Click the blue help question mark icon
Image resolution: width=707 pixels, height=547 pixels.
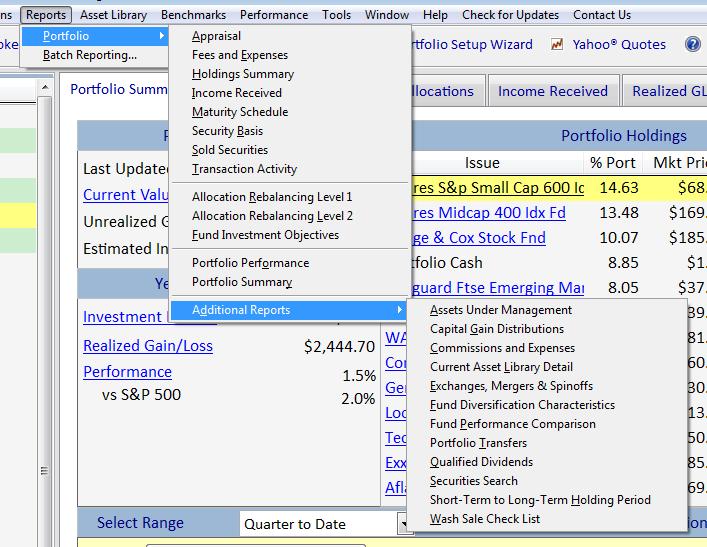(693, 44)
